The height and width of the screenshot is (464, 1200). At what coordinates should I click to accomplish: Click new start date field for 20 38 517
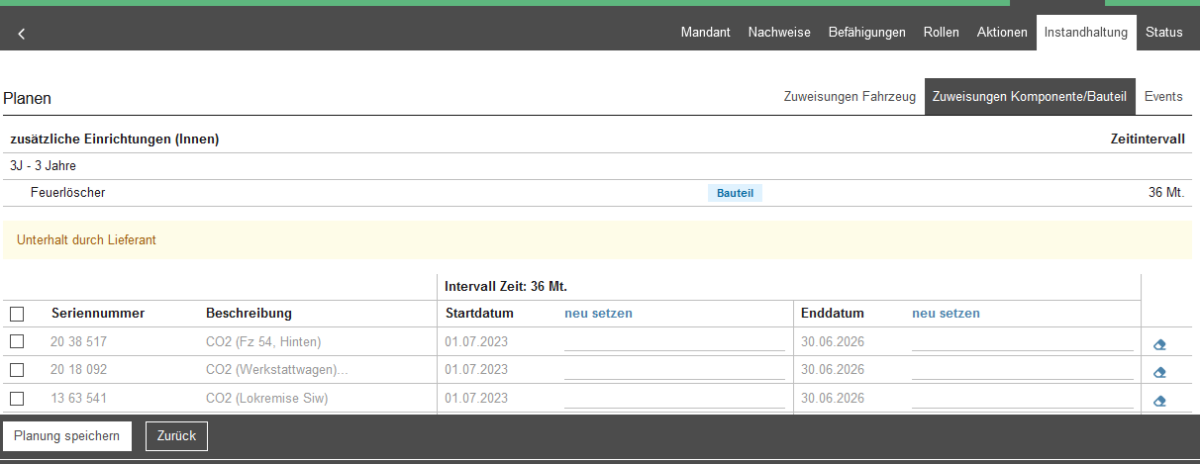[x=673, y=342]
